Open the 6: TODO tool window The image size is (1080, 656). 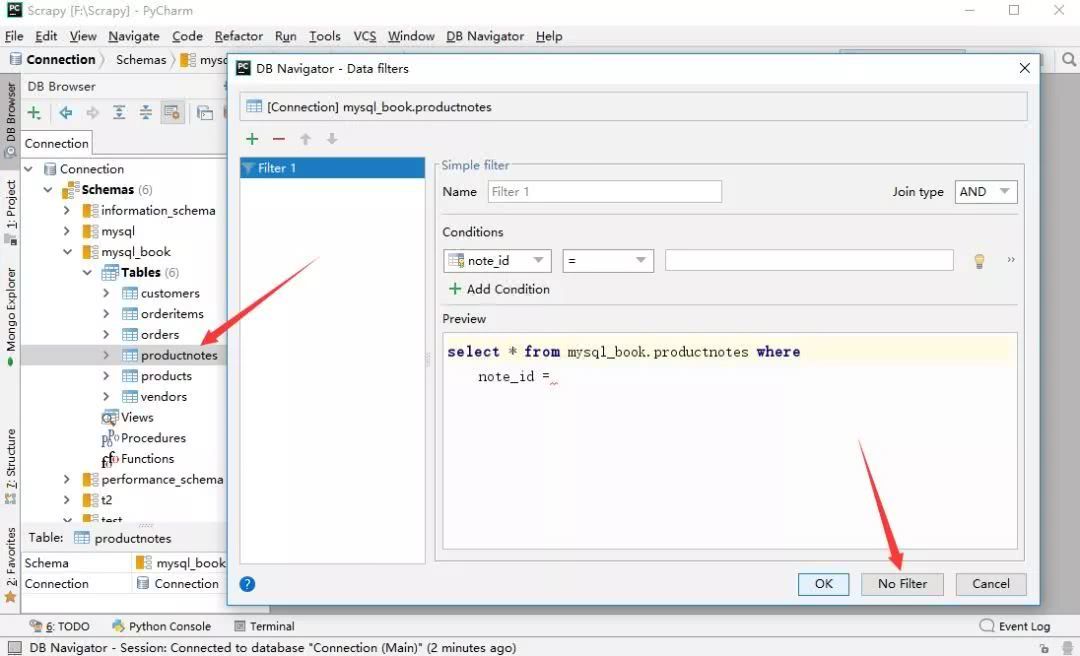tap(60, 626)
